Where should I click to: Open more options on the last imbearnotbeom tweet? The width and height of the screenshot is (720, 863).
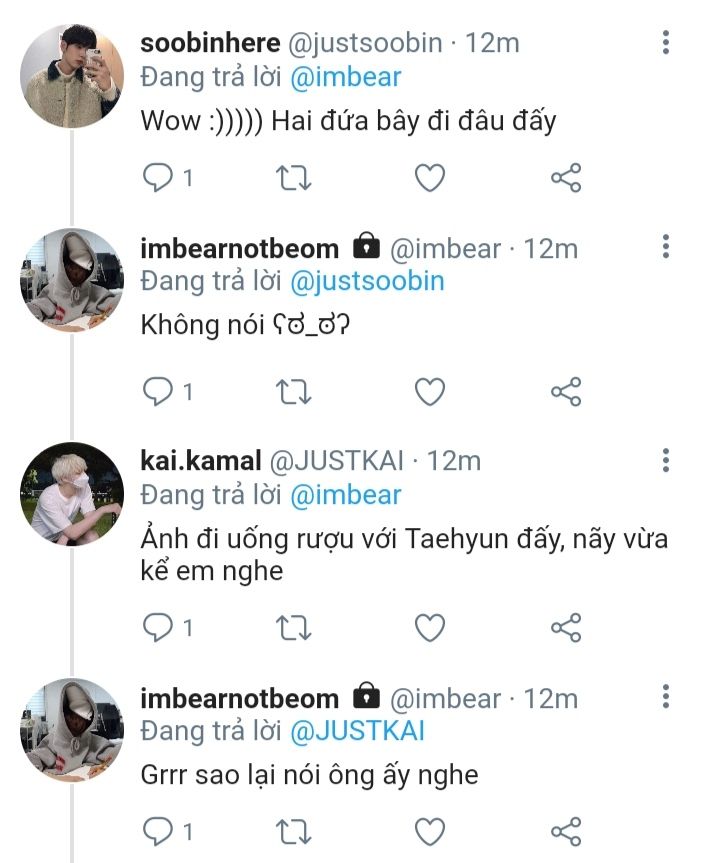tap(666, 697)
